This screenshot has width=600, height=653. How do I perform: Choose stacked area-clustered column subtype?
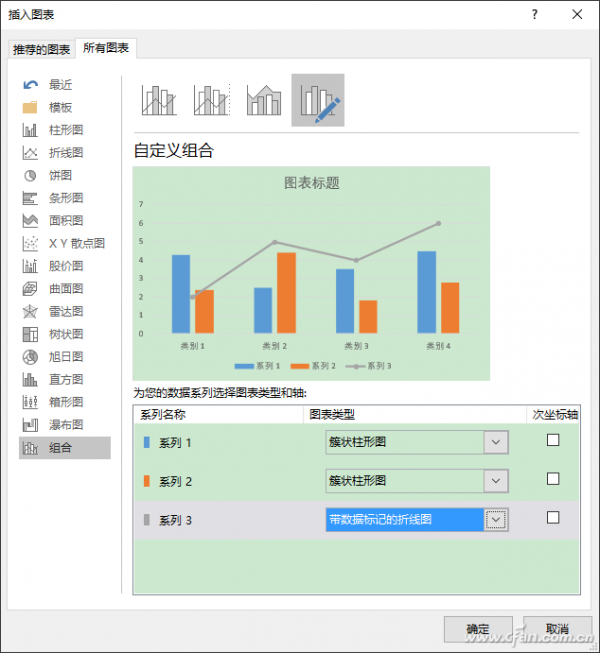[264, 100]
